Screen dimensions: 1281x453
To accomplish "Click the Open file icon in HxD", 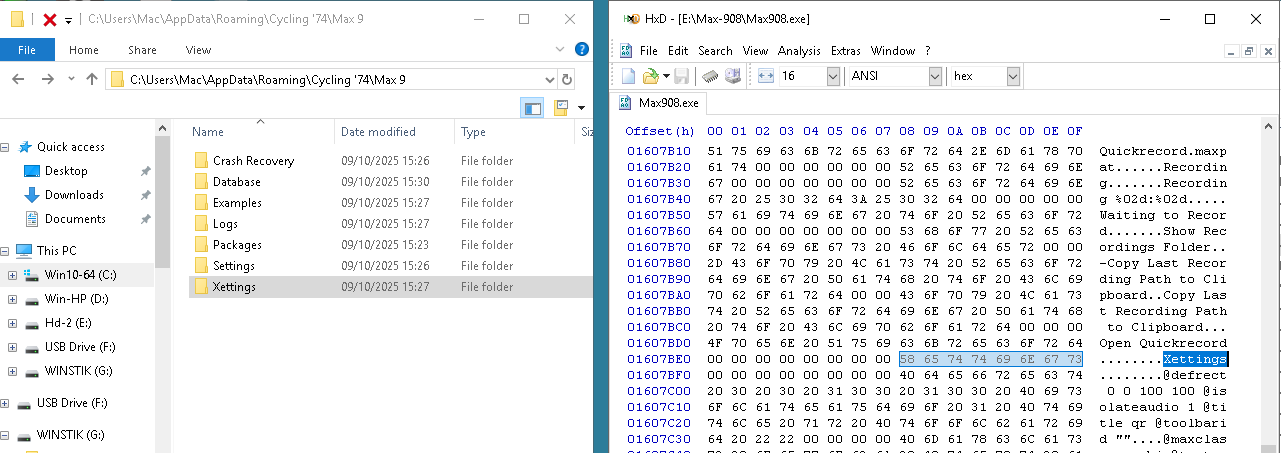I will click(x=650, y=76).
